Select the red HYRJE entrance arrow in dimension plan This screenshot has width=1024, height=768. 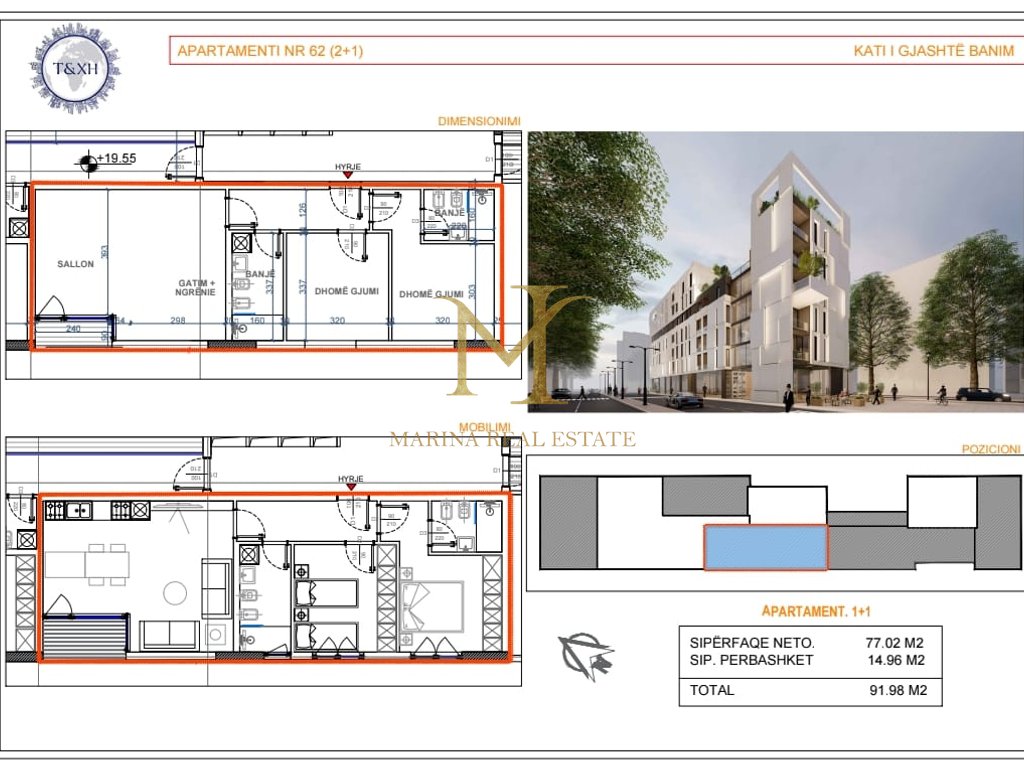[347, 176]
